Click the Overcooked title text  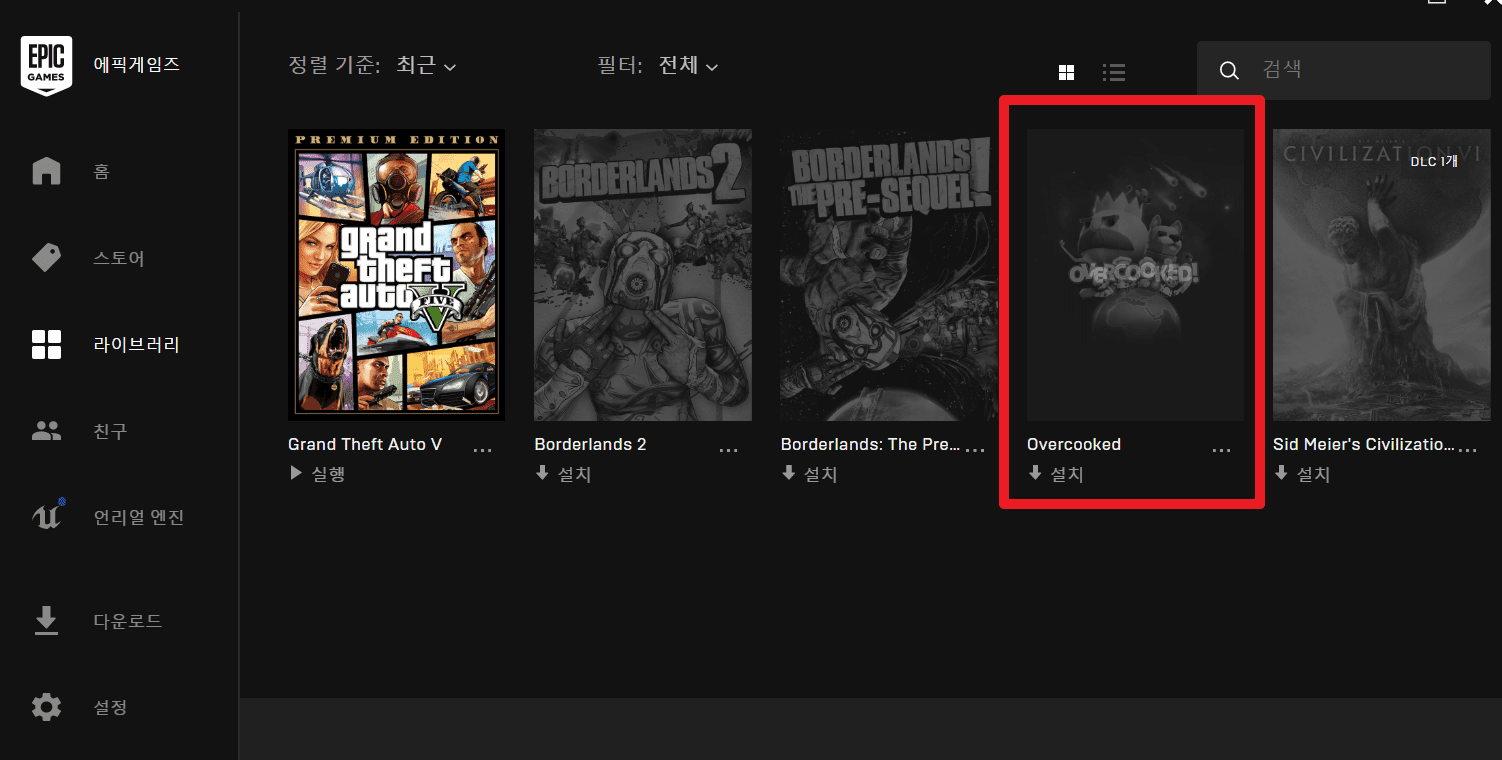(1074, 444)
